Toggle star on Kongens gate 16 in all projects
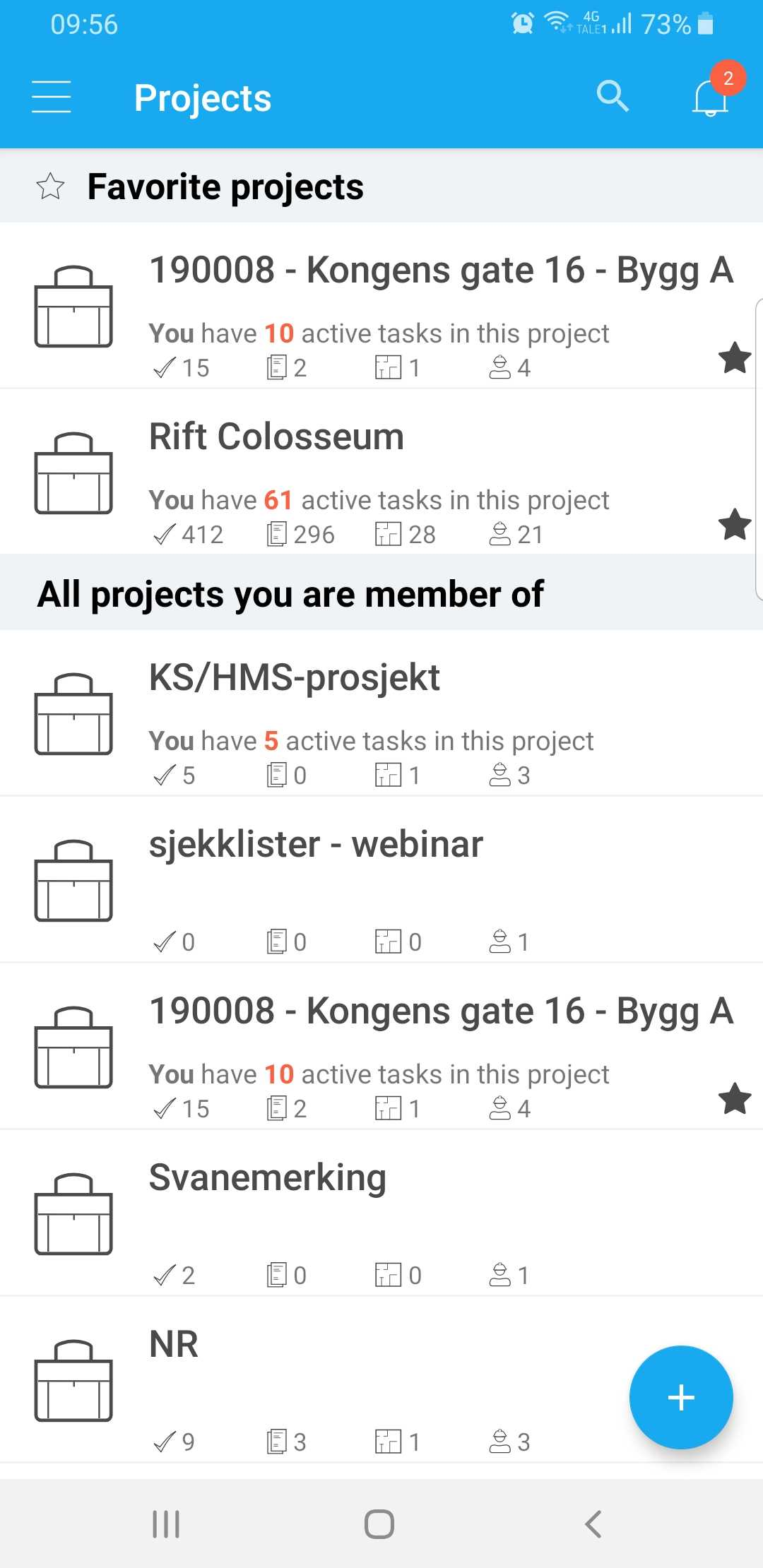Image resolution: width=763 pixels, height=1568 pixels. [735, 1098]
